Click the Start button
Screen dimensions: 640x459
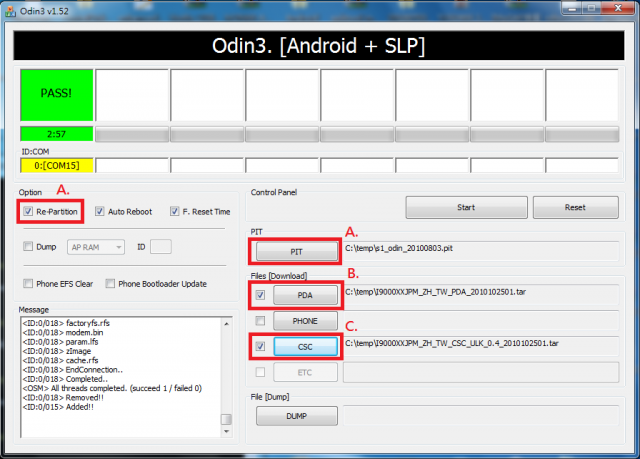coord(466,207)
